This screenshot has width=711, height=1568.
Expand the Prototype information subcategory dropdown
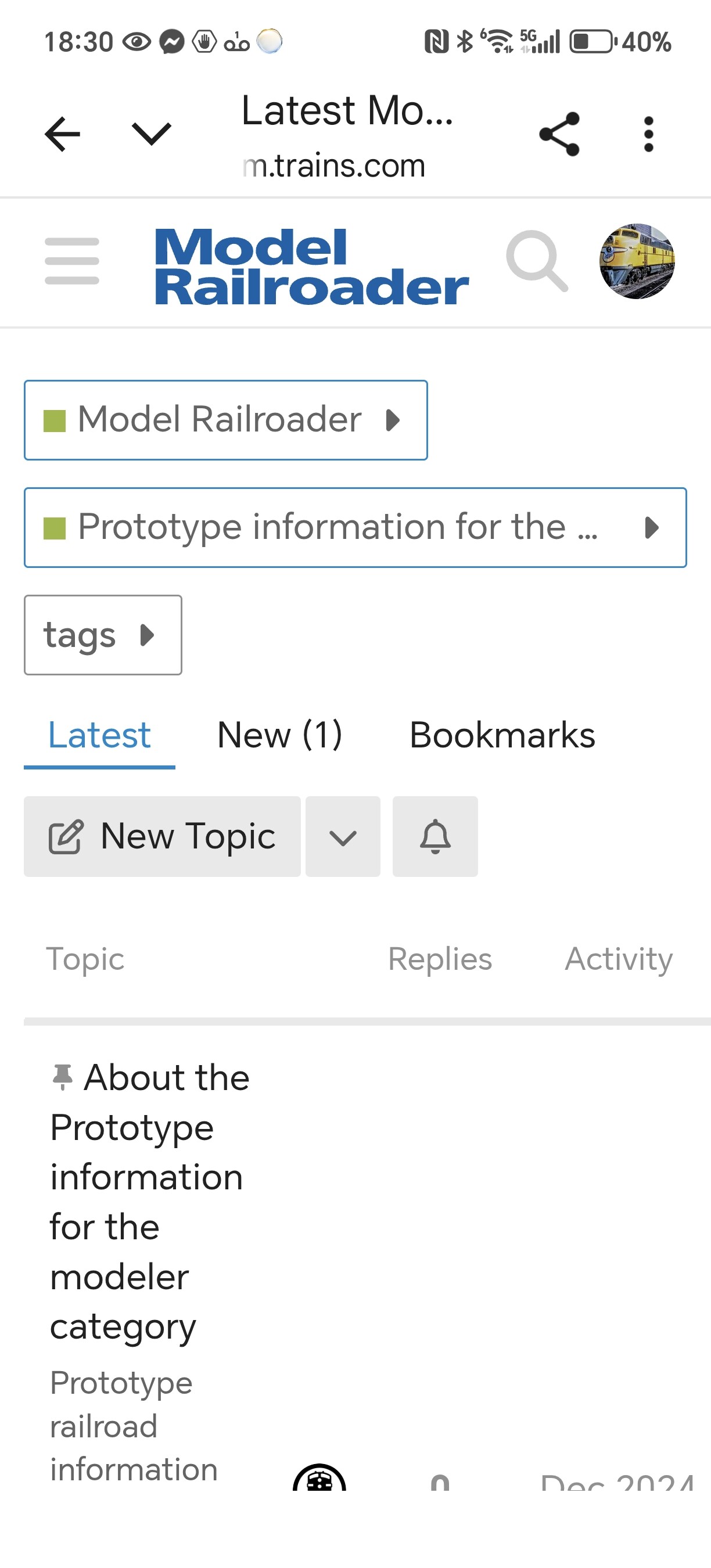(x=355, y=527)
